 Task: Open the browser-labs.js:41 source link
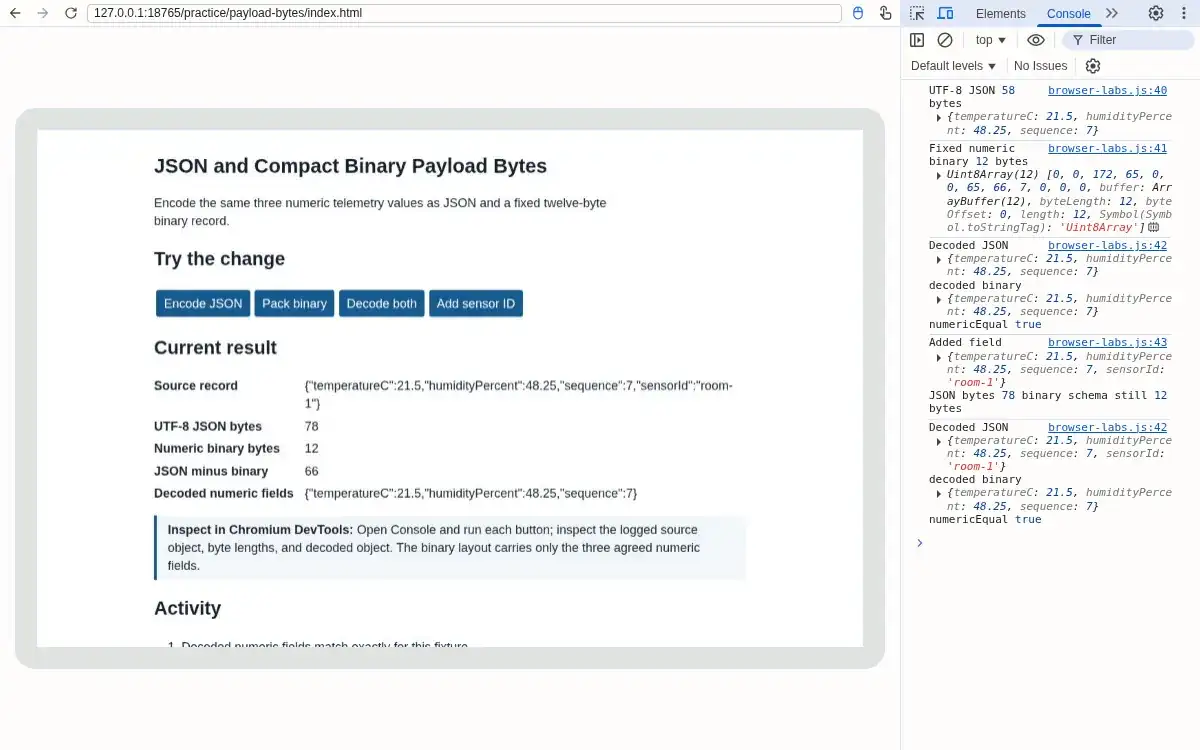tap(1107, 149)
